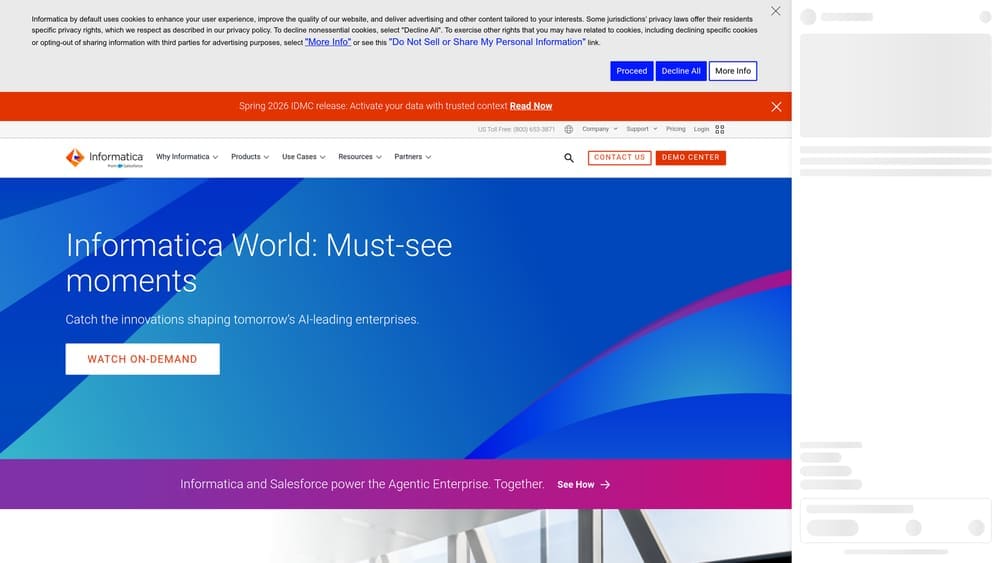Accept cookies with the Proceed button

coord(631,71)
